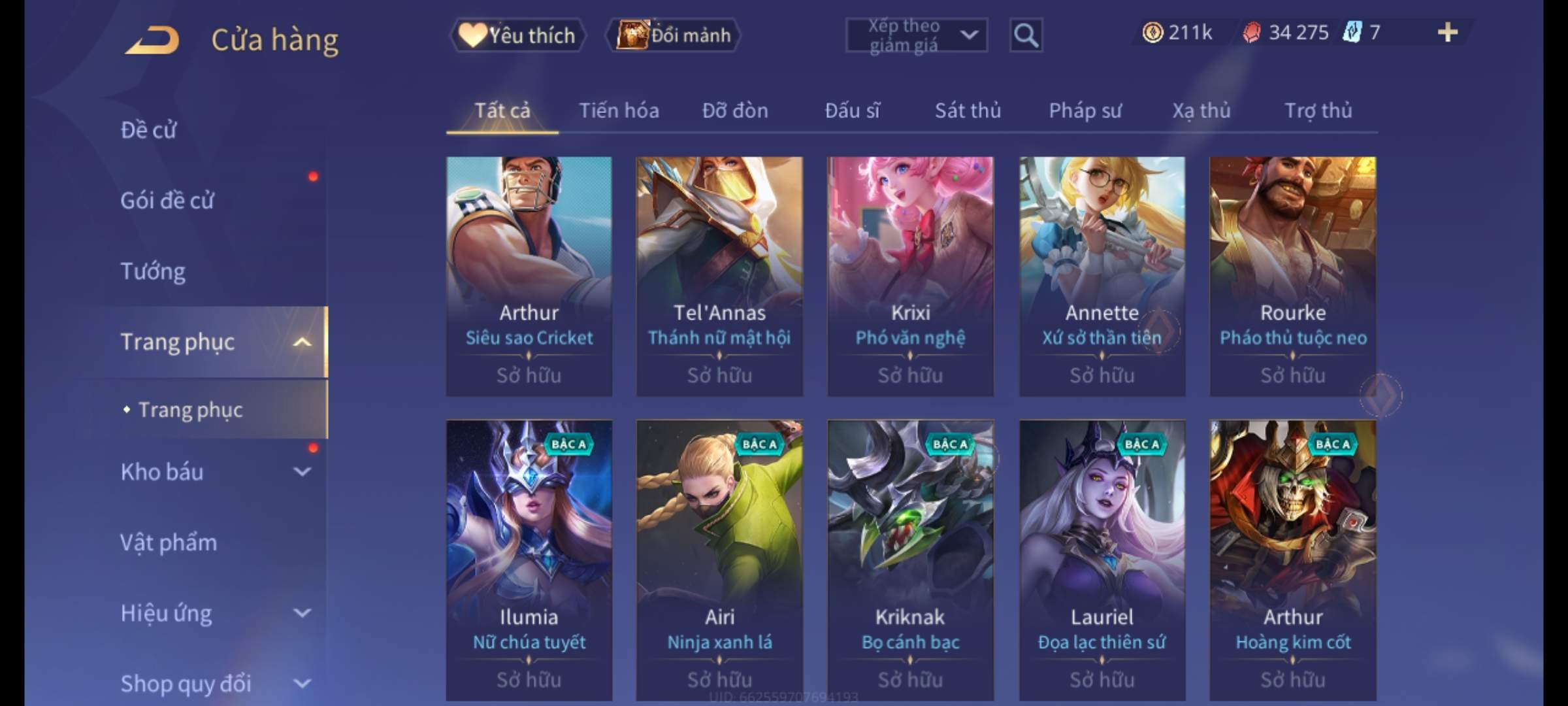Switch to the Sát thủ tab
Image resolution: width=1568 pixels, height=706 pixels.
(x=968, y=110)
